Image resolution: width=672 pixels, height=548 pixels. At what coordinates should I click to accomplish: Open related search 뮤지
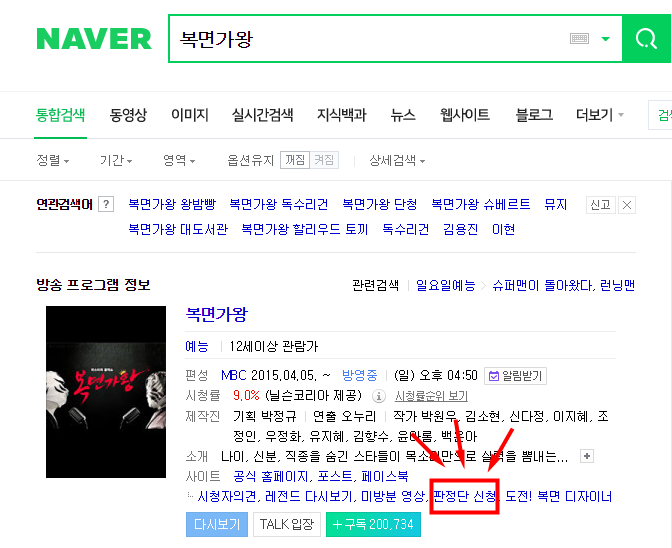555,204
